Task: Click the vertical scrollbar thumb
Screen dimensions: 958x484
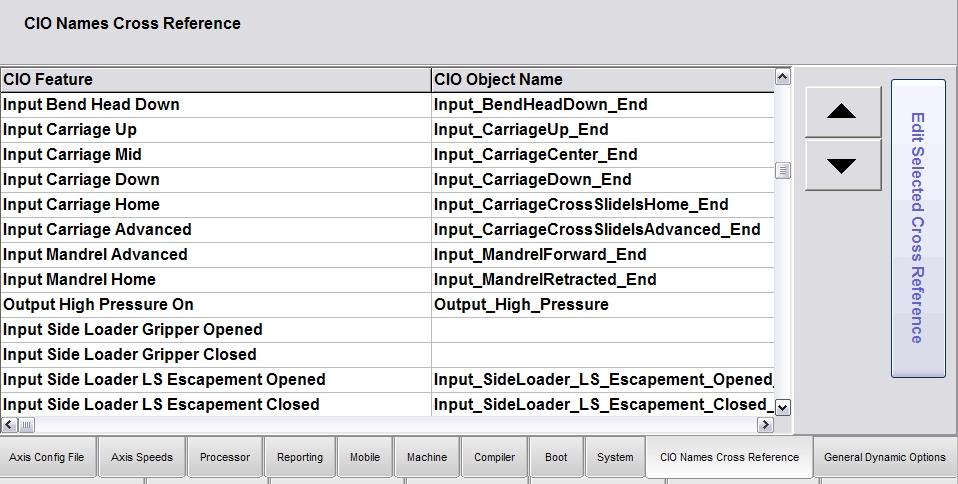Action: (x=783, y=170)
